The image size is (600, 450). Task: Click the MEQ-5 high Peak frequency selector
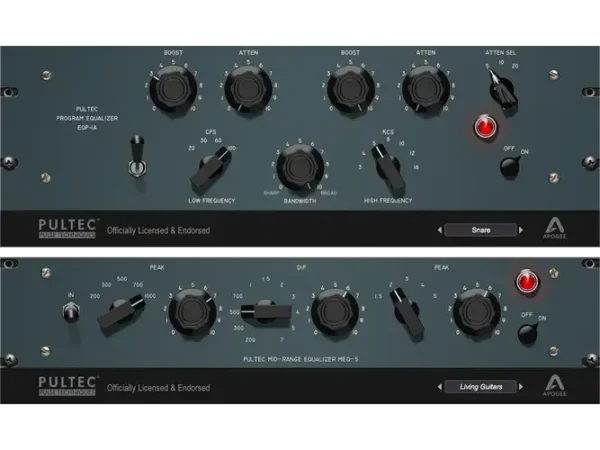coord(407,315)
